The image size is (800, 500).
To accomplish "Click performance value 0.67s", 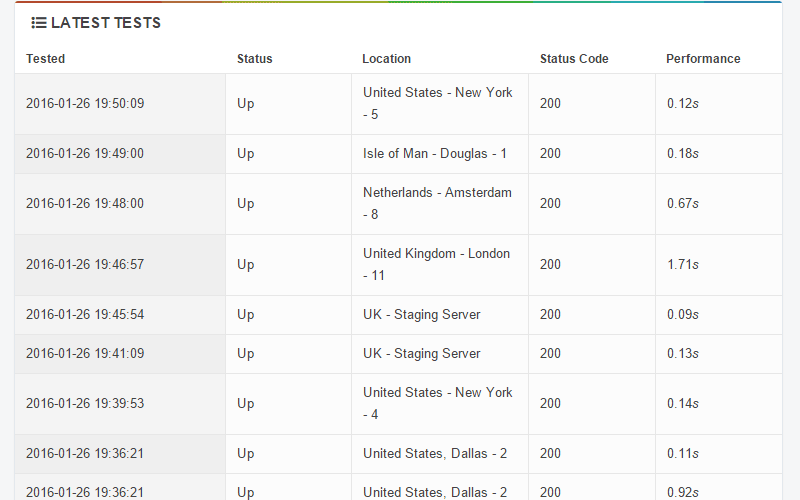I will coord(683,204).
